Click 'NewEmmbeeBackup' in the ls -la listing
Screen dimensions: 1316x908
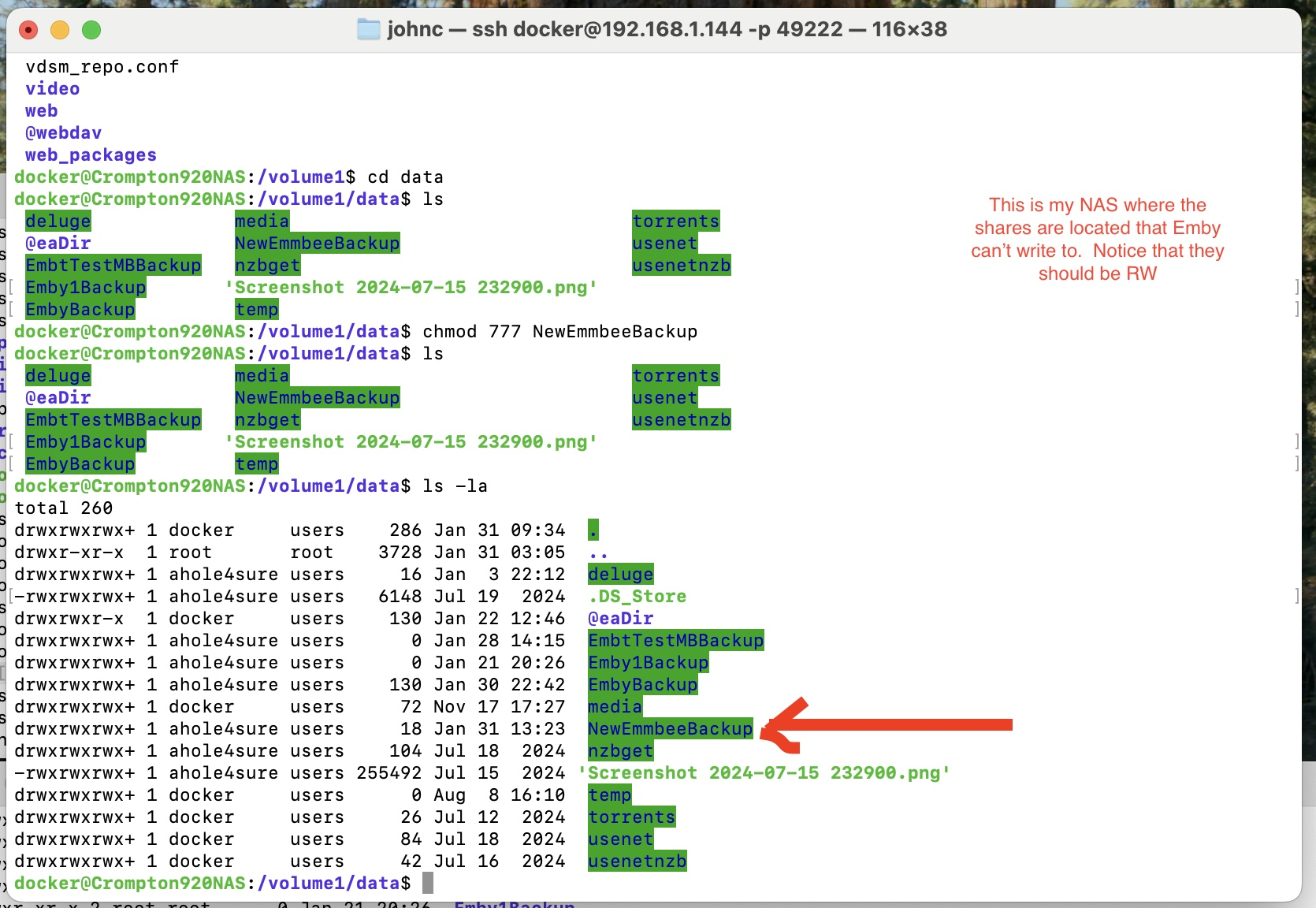click(x=671, y=729)
